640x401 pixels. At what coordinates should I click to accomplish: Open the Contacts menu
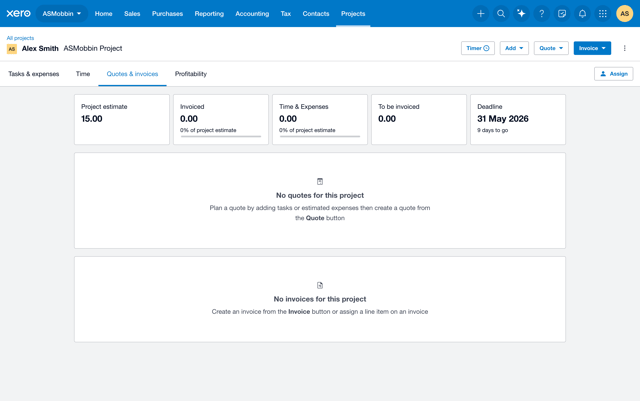[x=316, y=13]
